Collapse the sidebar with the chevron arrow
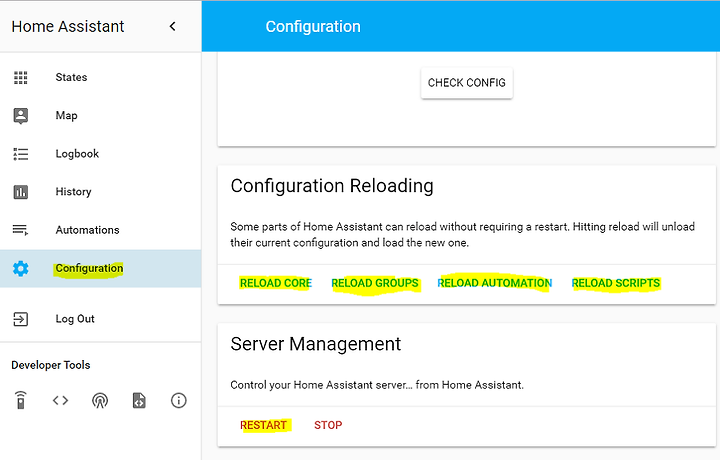This screenshot has height=460, width=720. pos(173,27)
